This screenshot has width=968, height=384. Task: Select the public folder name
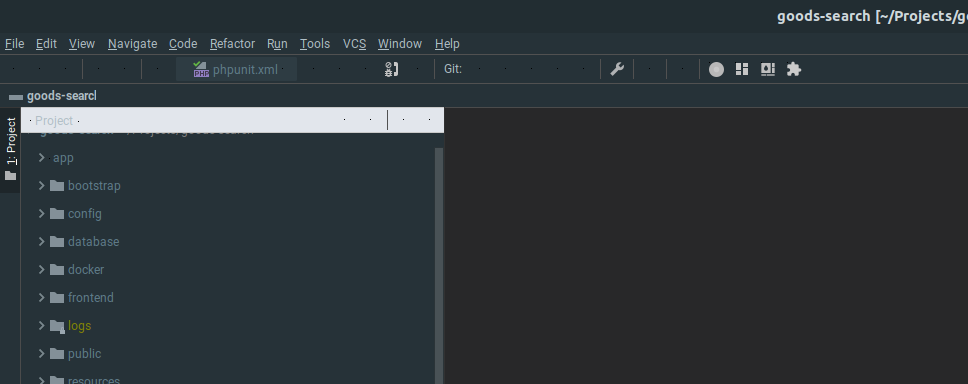[84, 354]
